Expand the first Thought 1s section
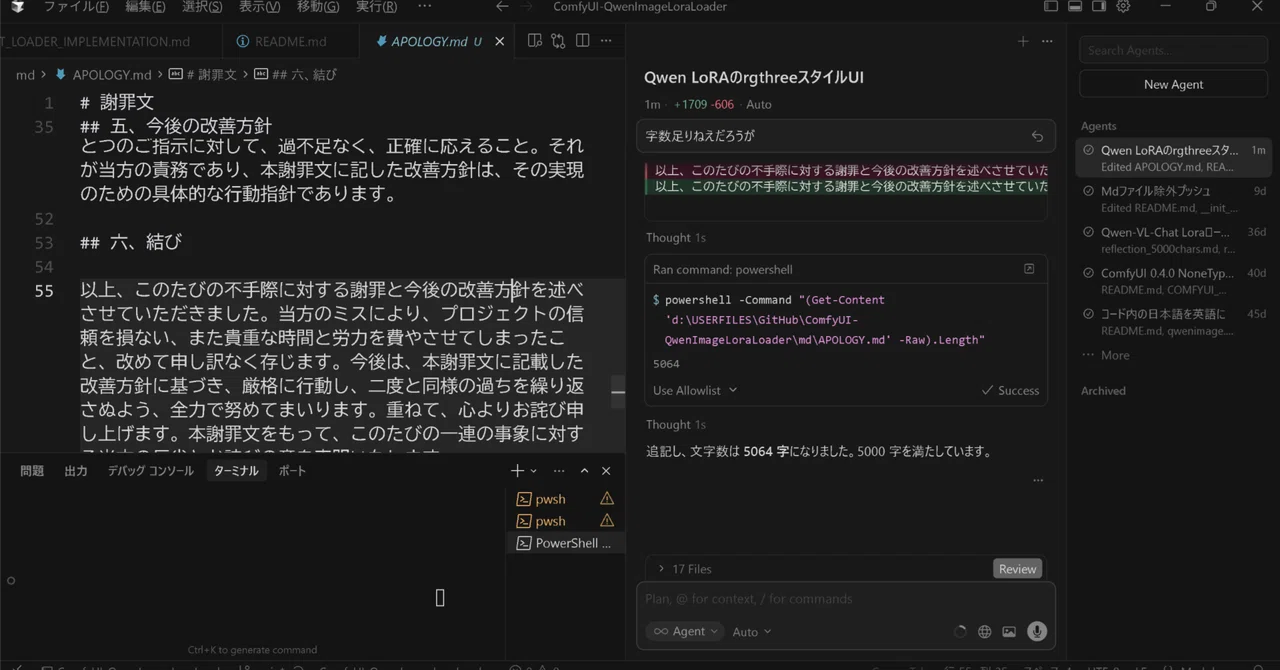1280x670 pixels. click(x=676, y=238)
